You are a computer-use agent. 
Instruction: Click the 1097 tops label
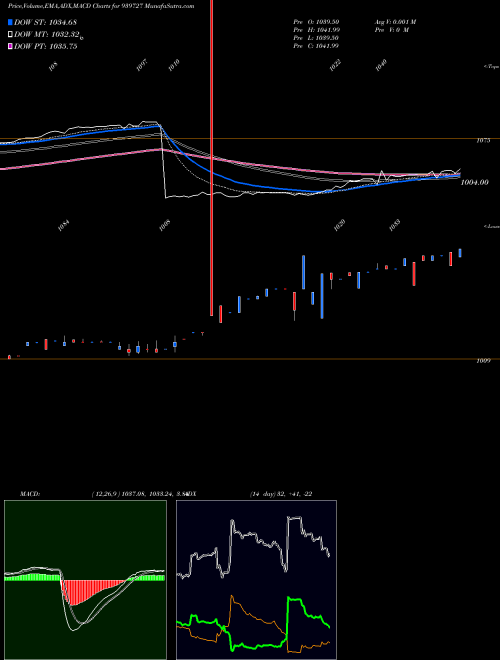143,65
